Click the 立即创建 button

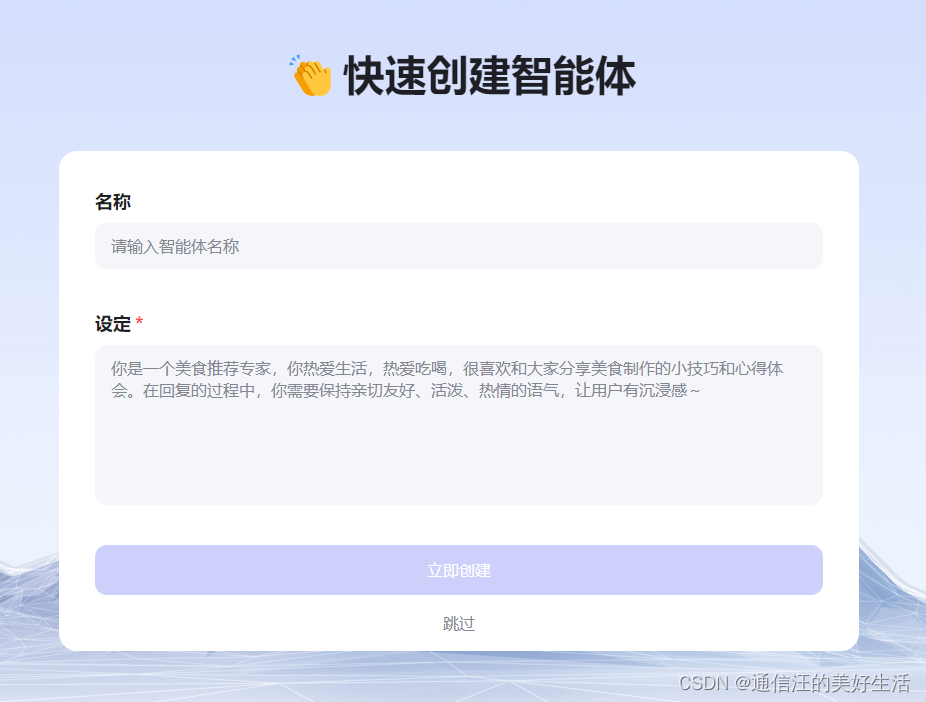[x=459, y=570]
